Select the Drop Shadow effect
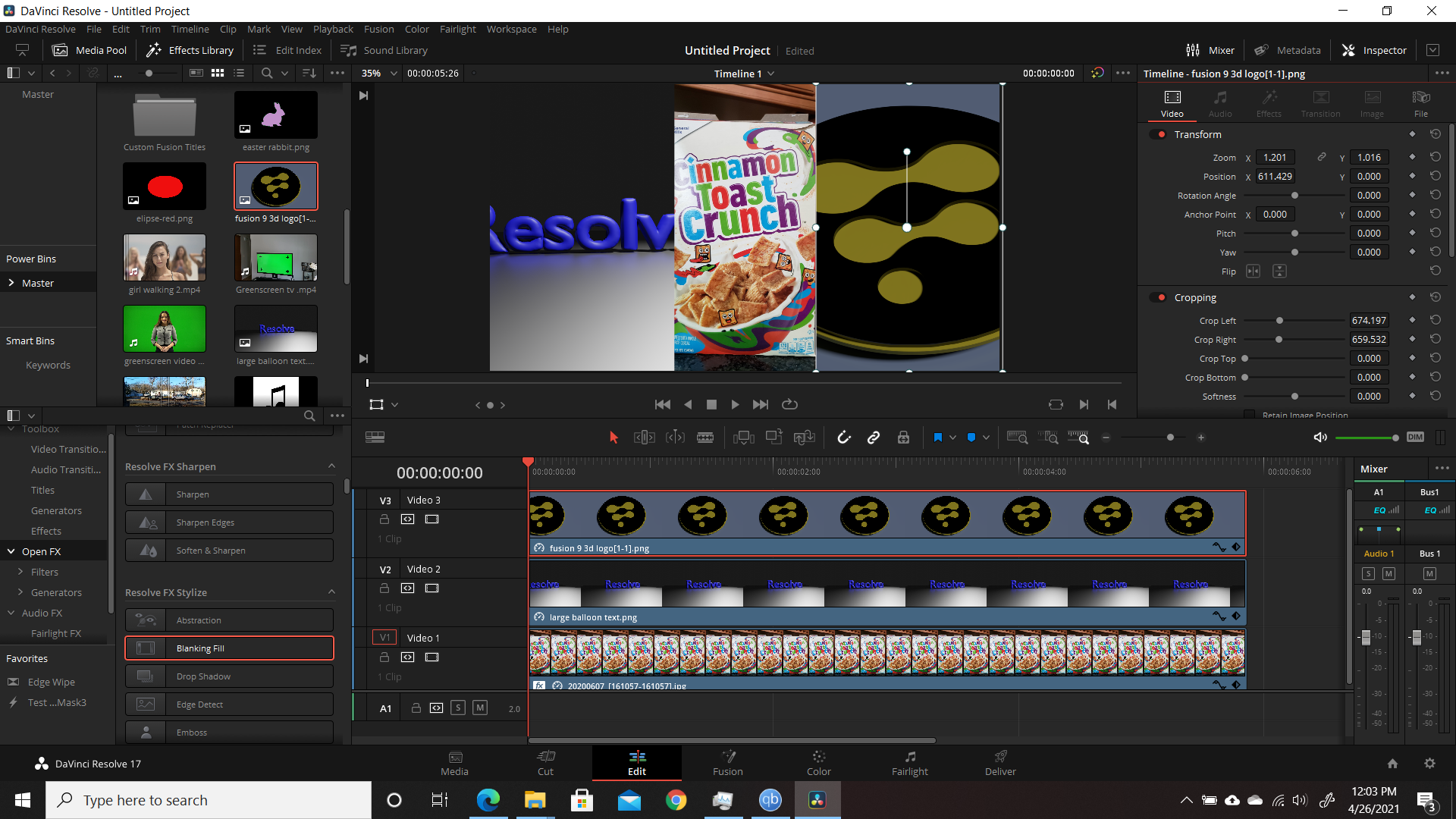 coord(229,676)
